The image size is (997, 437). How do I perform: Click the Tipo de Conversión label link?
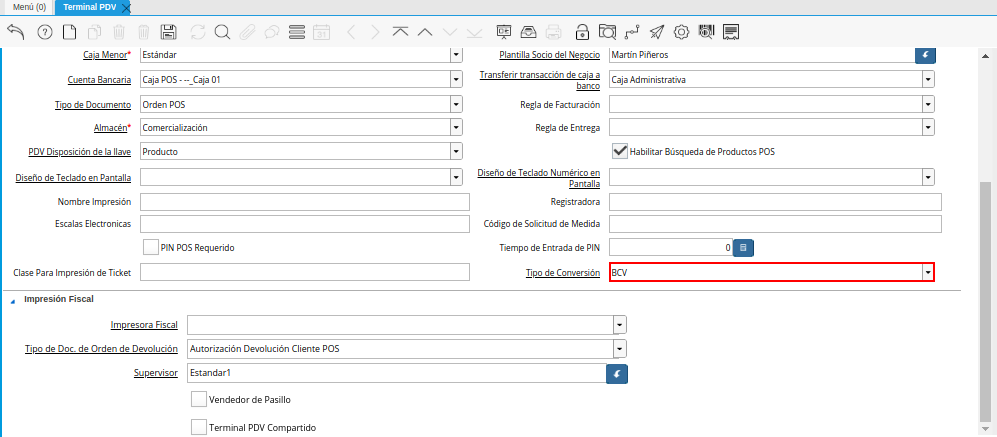(563, 272)
